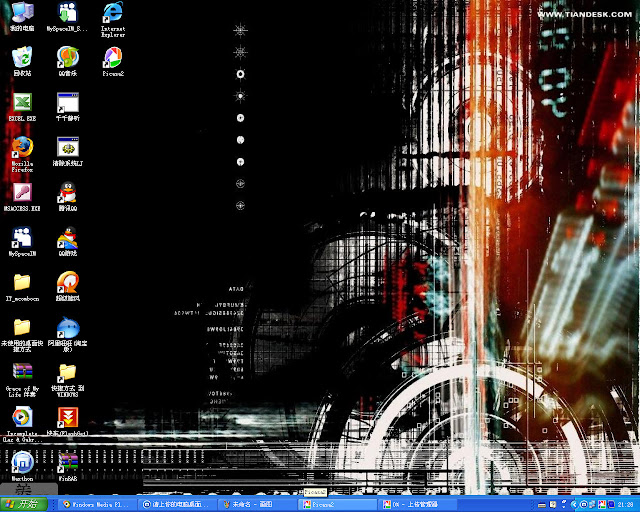Launch the Tencent QQ (腾讯QQ) penguin shortcut
The height and width of the screenshot is (512, 640).
[68, 196]
